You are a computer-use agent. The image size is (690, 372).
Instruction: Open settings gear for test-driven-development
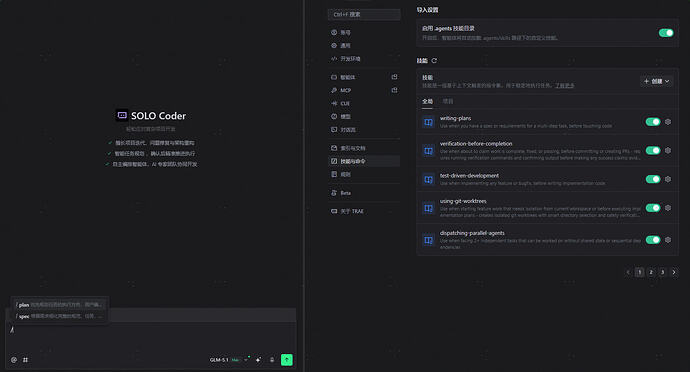tap(668, 179)
